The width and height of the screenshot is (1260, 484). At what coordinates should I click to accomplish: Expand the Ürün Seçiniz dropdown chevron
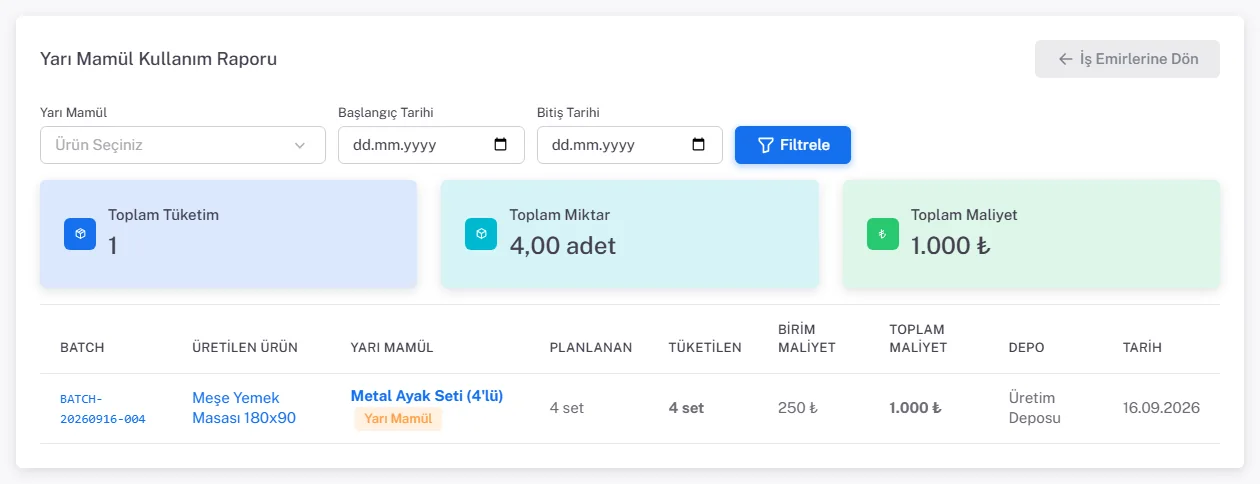300,146
